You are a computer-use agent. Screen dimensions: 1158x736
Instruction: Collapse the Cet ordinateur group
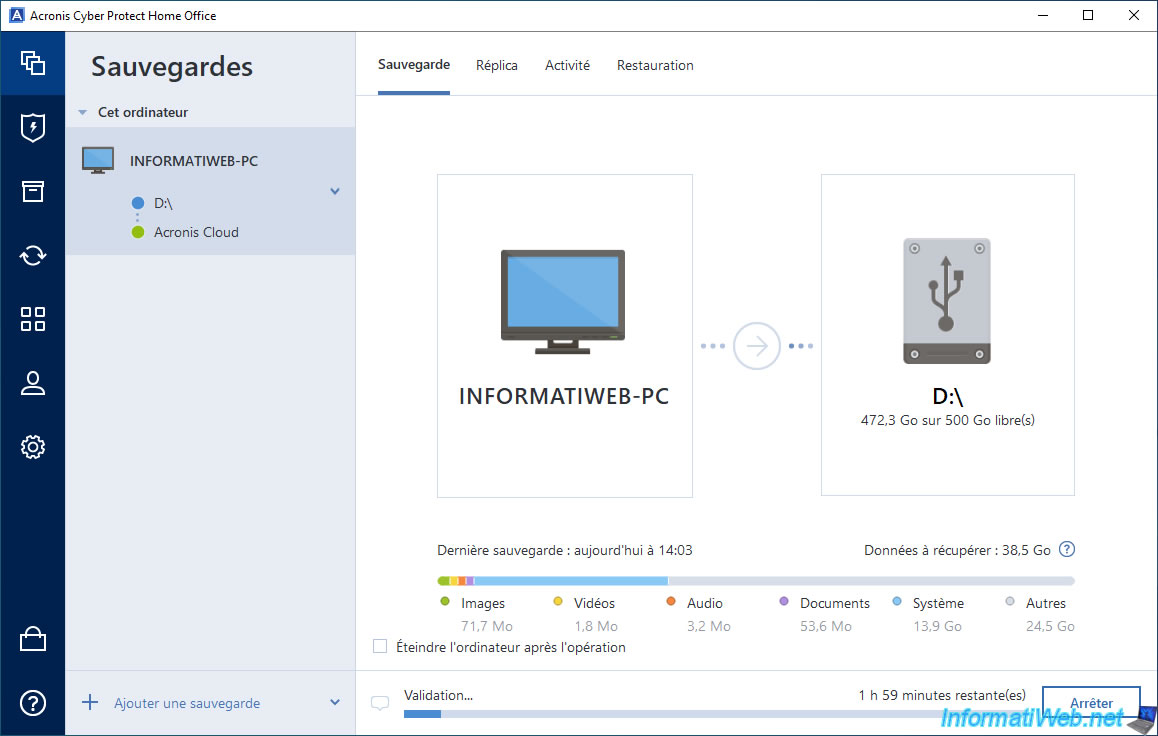pos(83,112)
